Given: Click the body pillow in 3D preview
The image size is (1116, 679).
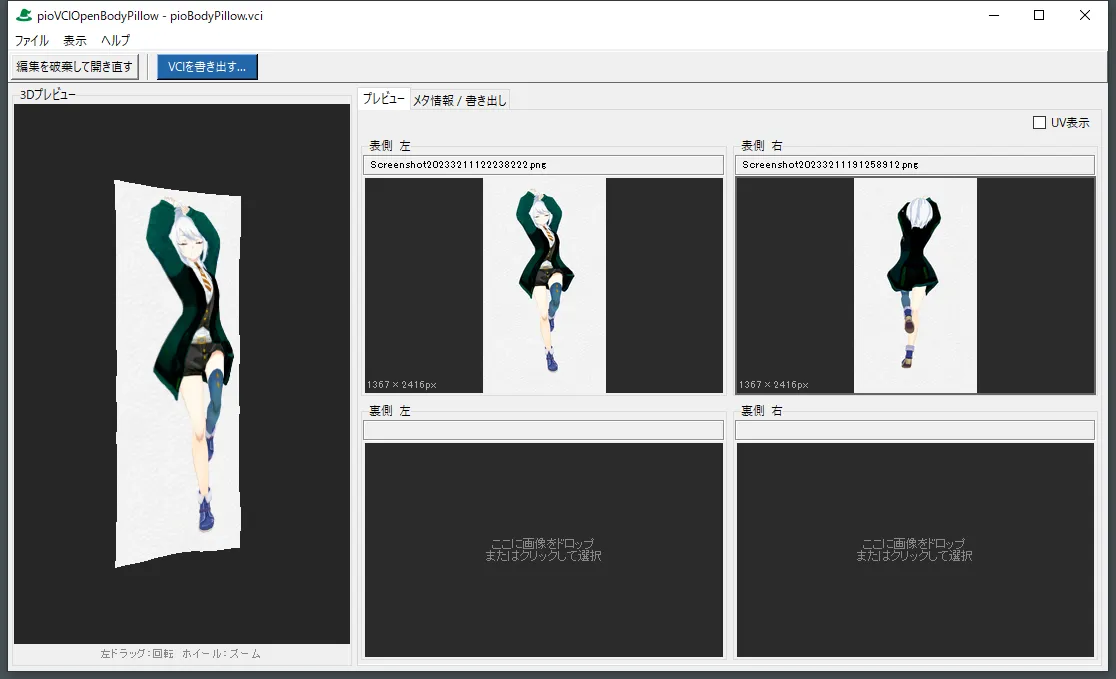Looking at the screenshot, I should click(178, 374).
